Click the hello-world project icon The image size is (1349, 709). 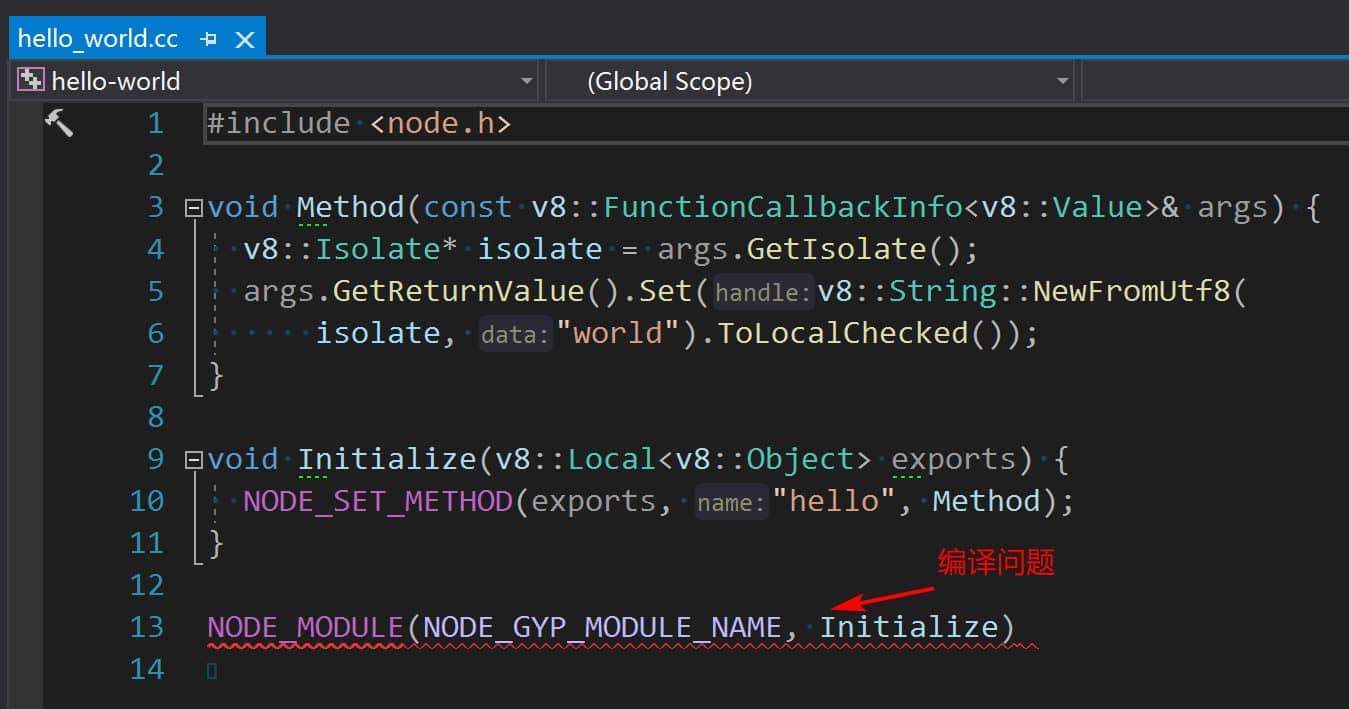31,80
